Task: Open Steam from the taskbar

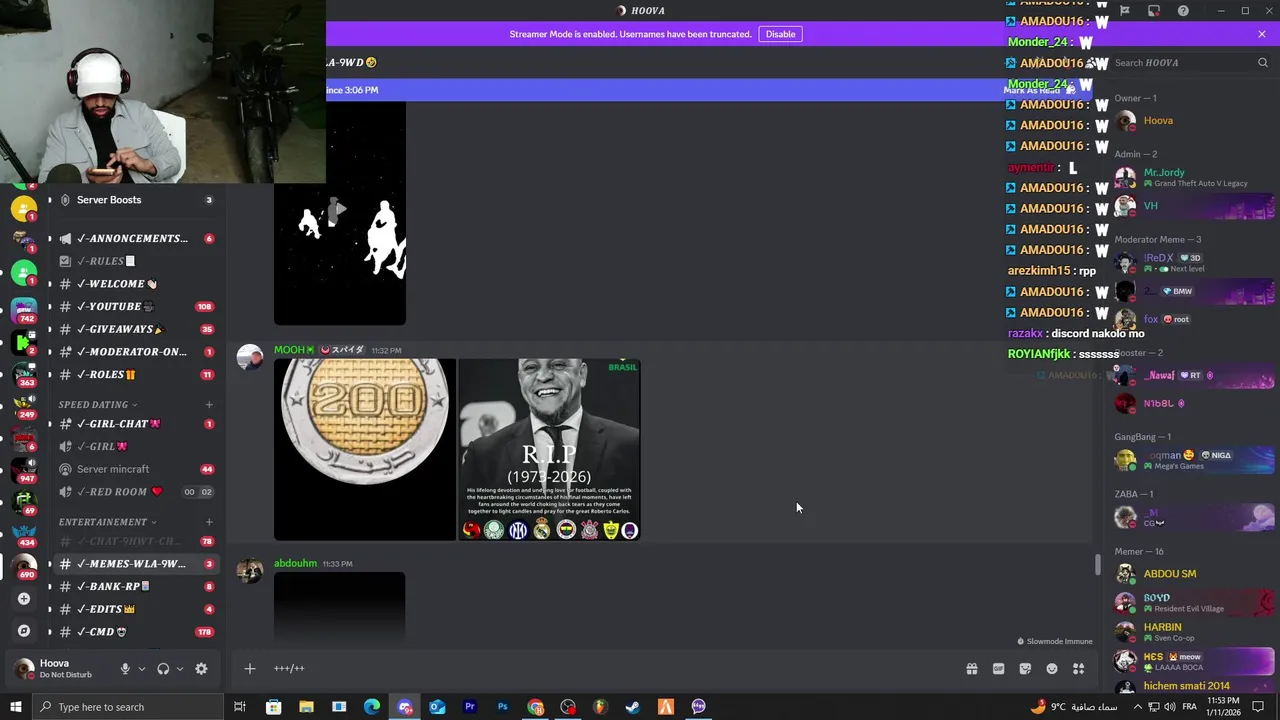Action: pos(633,707)
